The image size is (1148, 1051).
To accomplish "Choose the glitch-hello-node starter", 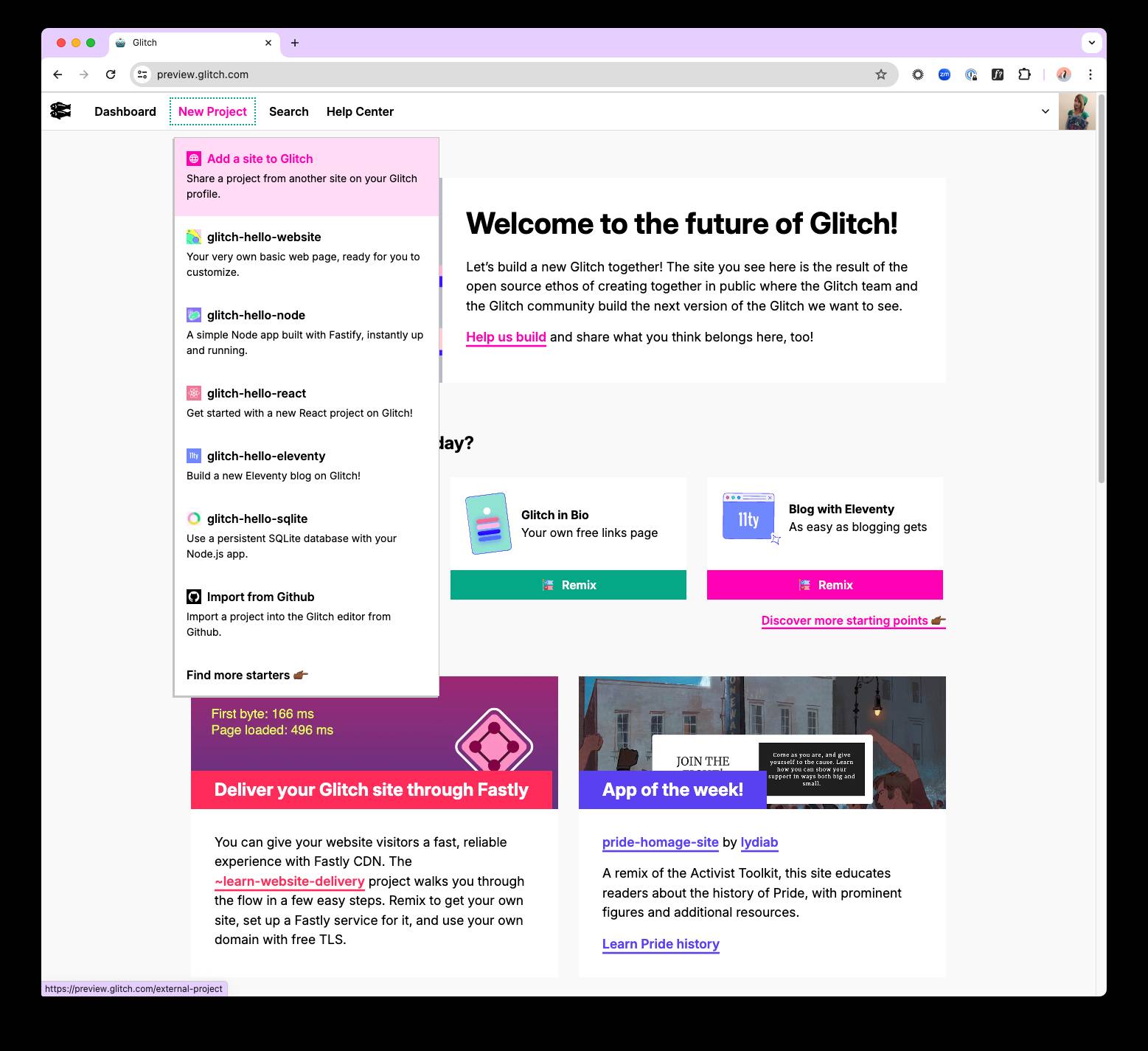I will tap(307, 333).
